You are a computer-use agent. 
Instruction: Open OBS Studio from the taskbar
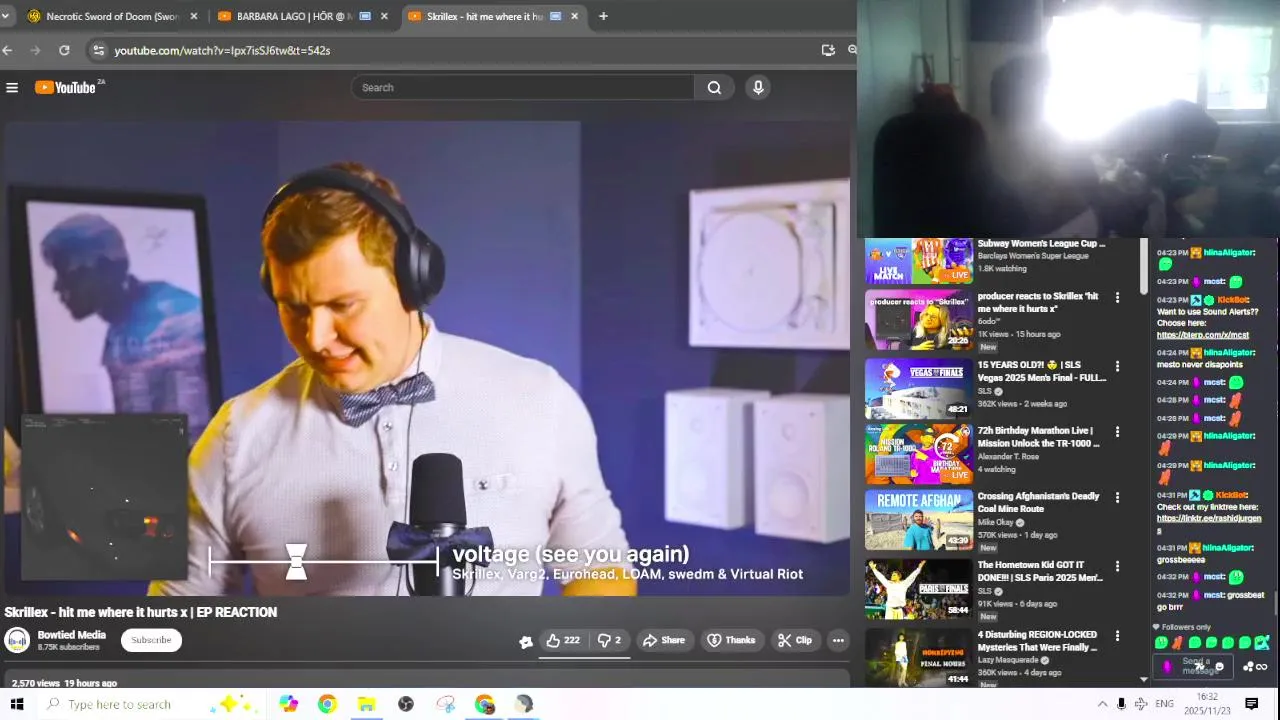[x=406, y=704]
